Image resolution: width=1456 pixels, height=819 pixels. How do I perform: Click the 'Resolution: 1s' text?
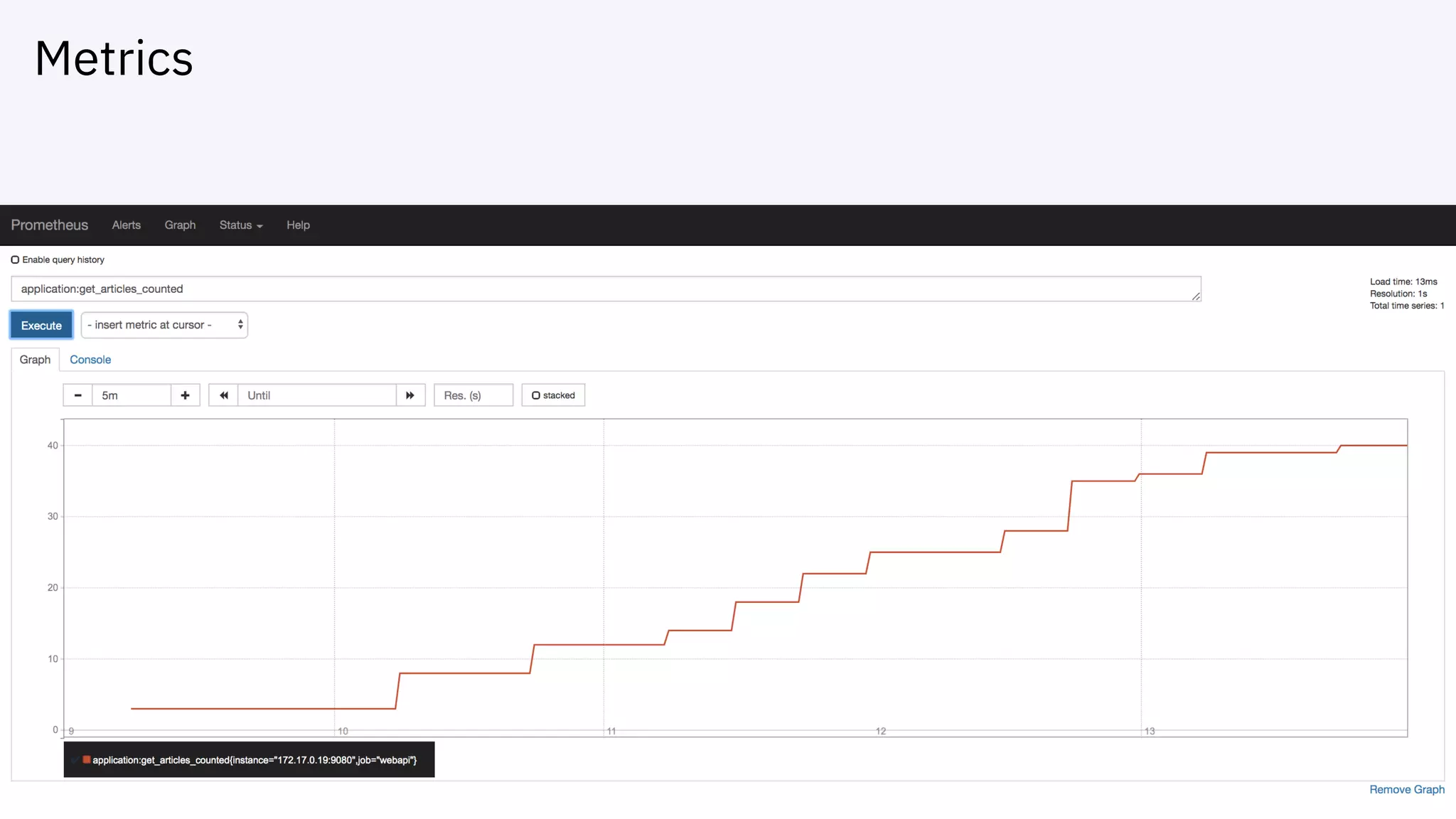1398,294
